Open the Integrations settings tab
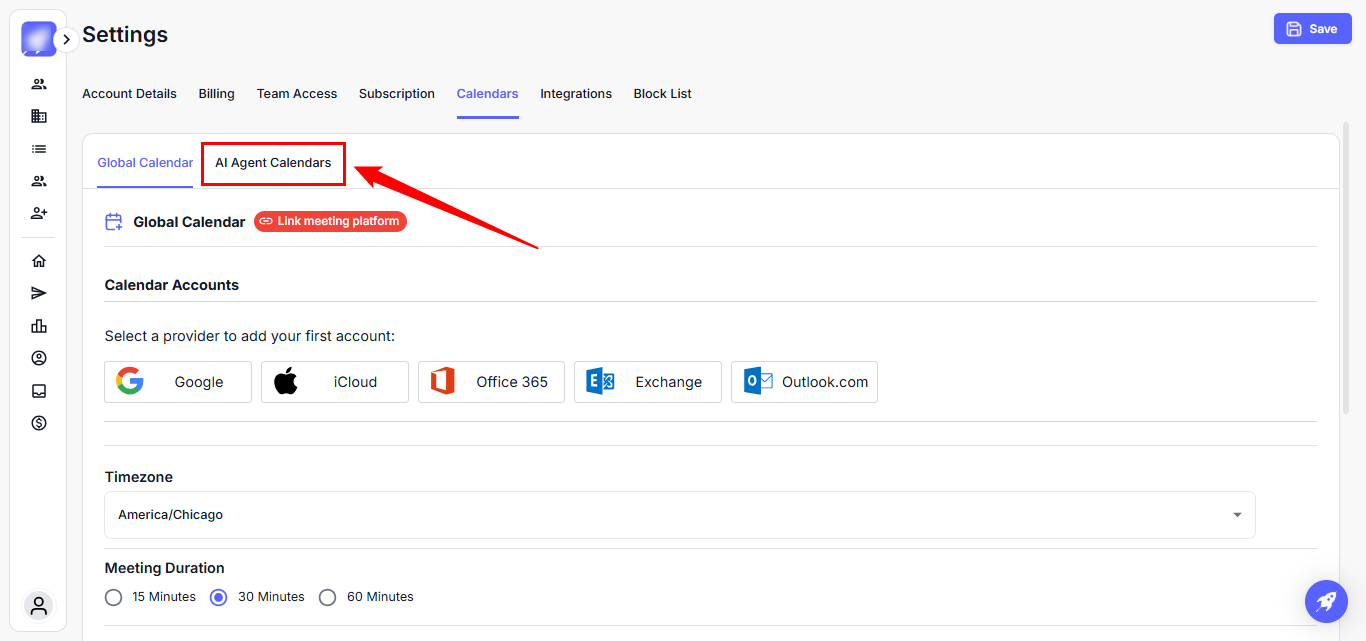This screenshot has height=641, width=1366. point(576,94)
